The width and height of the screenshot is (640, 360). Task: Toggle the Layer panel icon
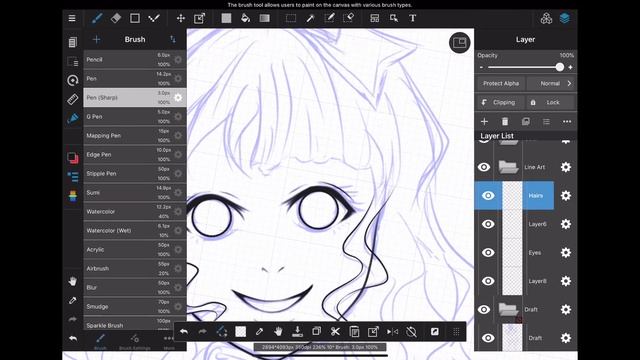coord(565,18)
